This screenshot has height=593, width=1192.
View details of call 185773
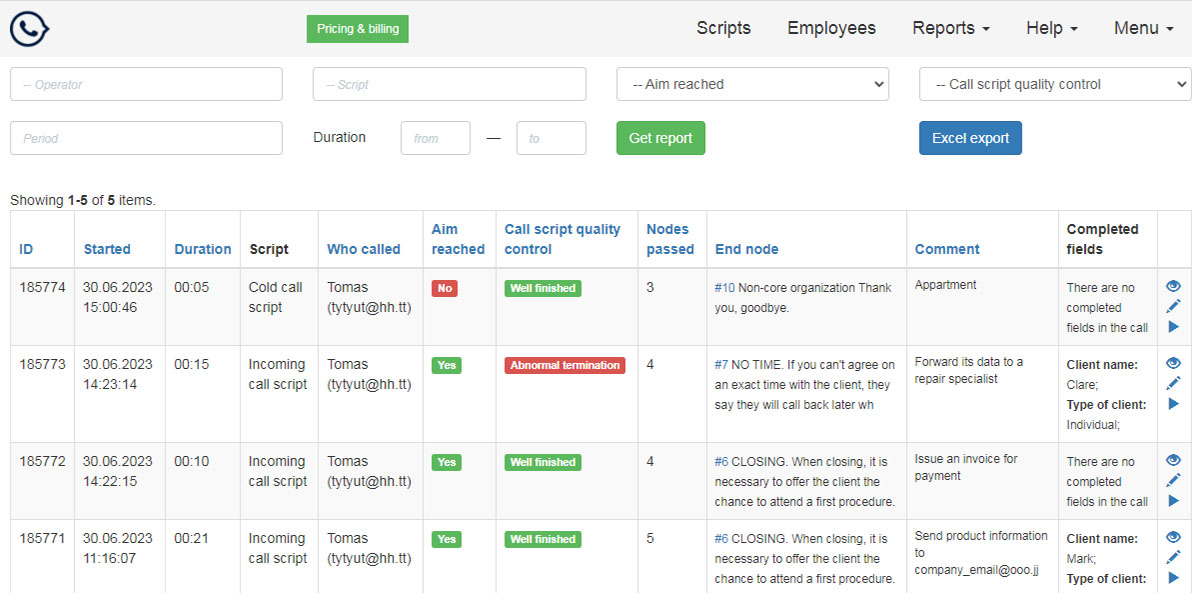(x=1173, y=363)
